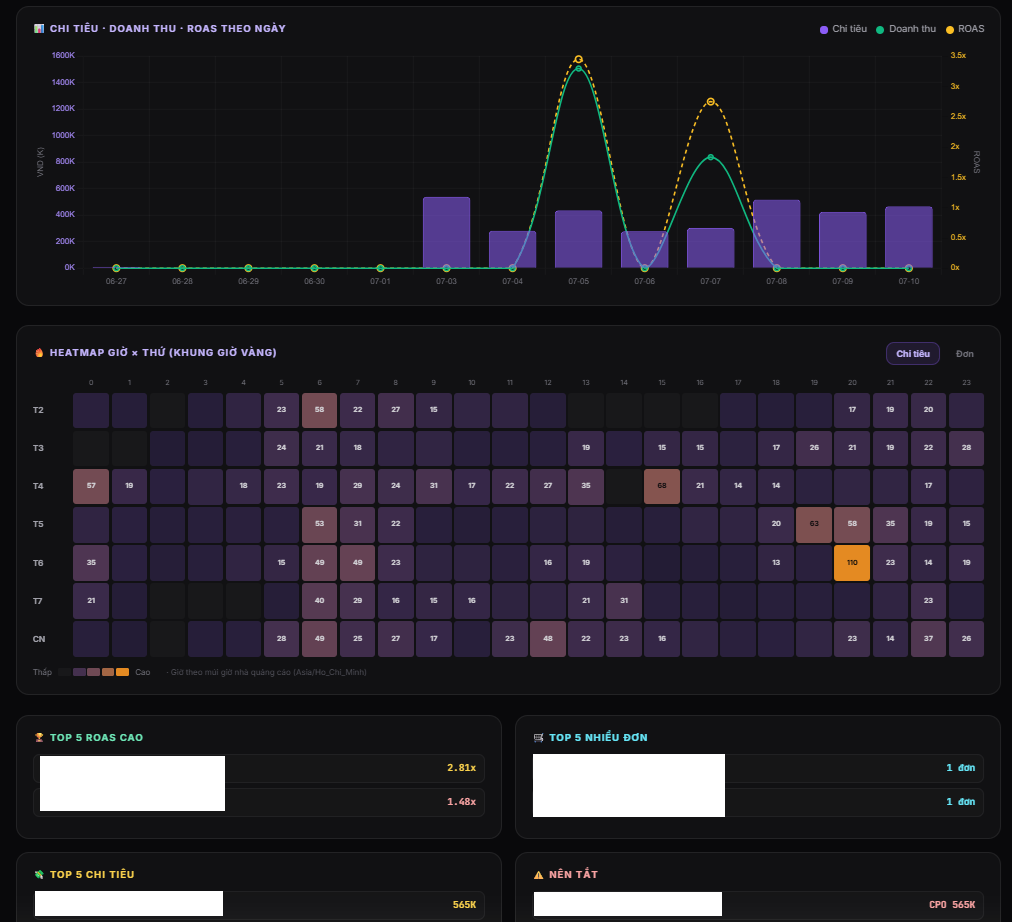Click the heatmap cell showing 68 on T4
Viewport: 1012px width, 922px height.
(662, 486)
